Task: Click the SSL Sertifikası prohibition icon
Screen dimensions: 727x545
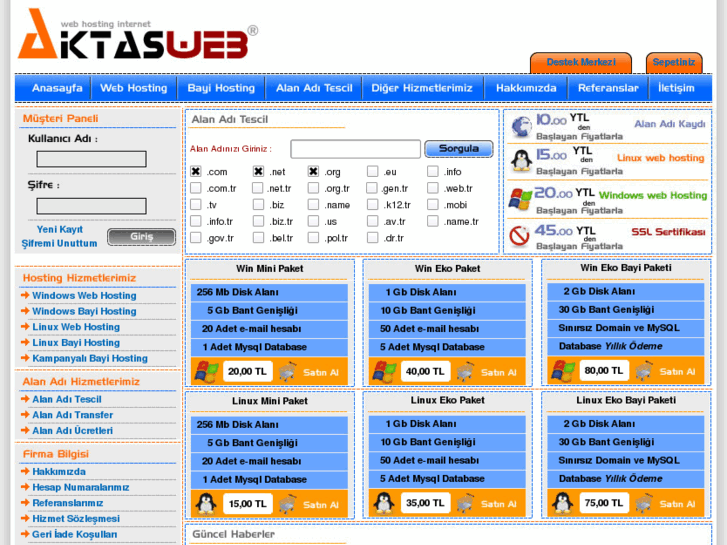Action: [519, 235]
